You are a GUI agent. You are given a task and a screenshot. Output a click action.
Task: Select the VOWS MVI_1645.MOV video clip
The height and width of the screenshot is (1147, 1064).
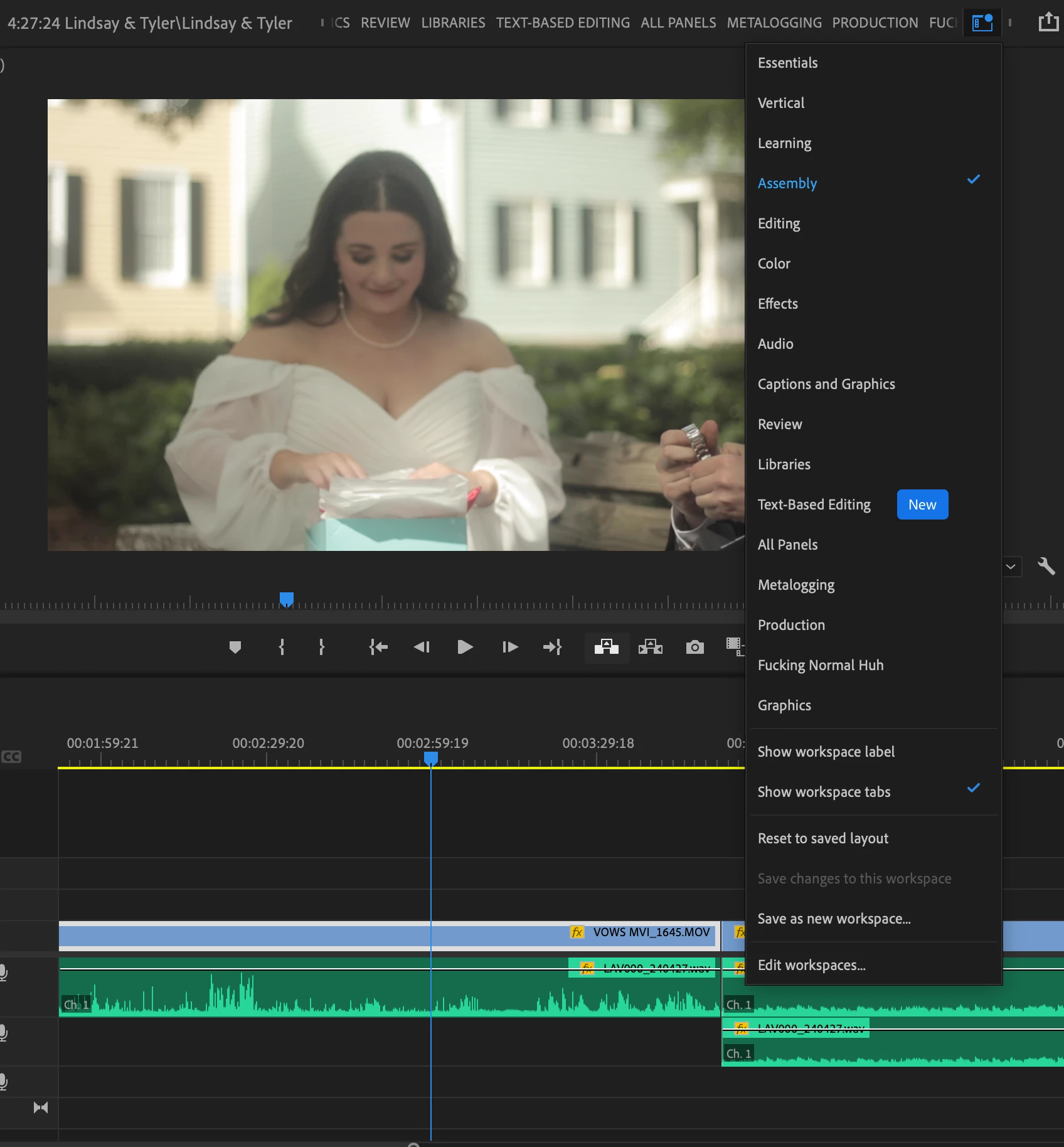[x=389, y=936]
